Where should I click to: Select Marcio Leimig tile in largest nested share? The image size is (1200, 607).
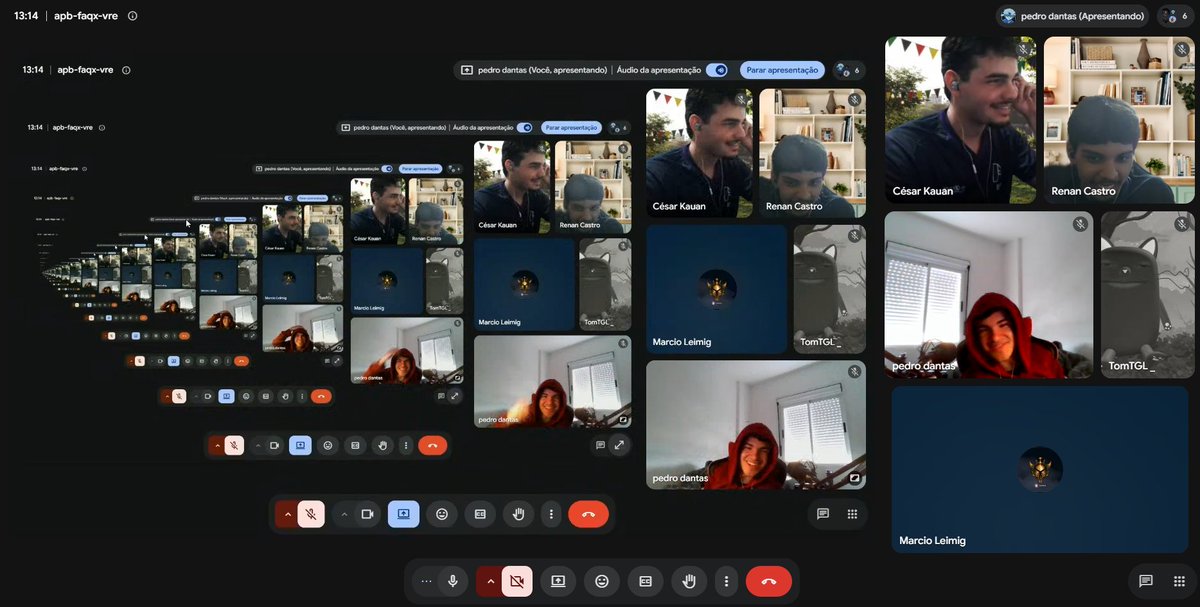(x=717, y=290)
